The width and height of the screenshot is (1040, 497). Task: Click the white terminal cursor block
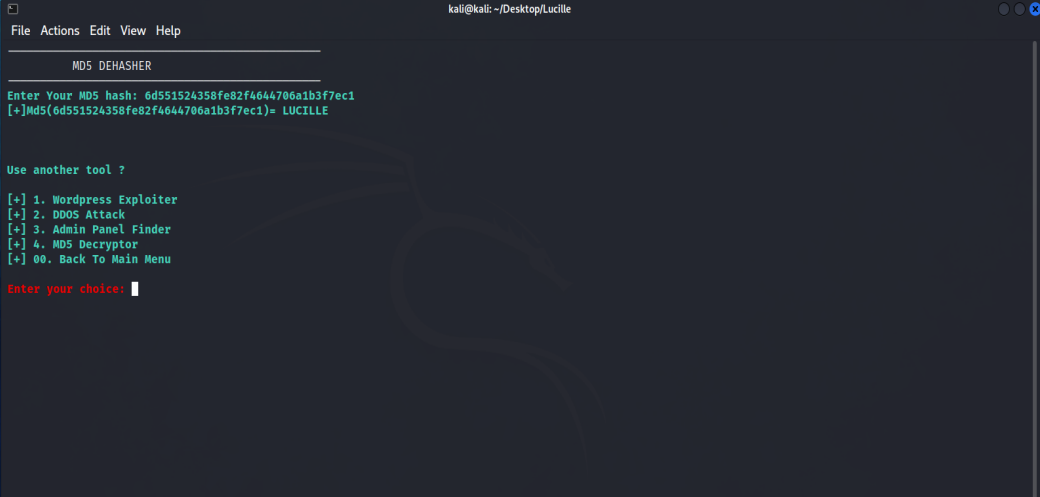tap(135, 289)
